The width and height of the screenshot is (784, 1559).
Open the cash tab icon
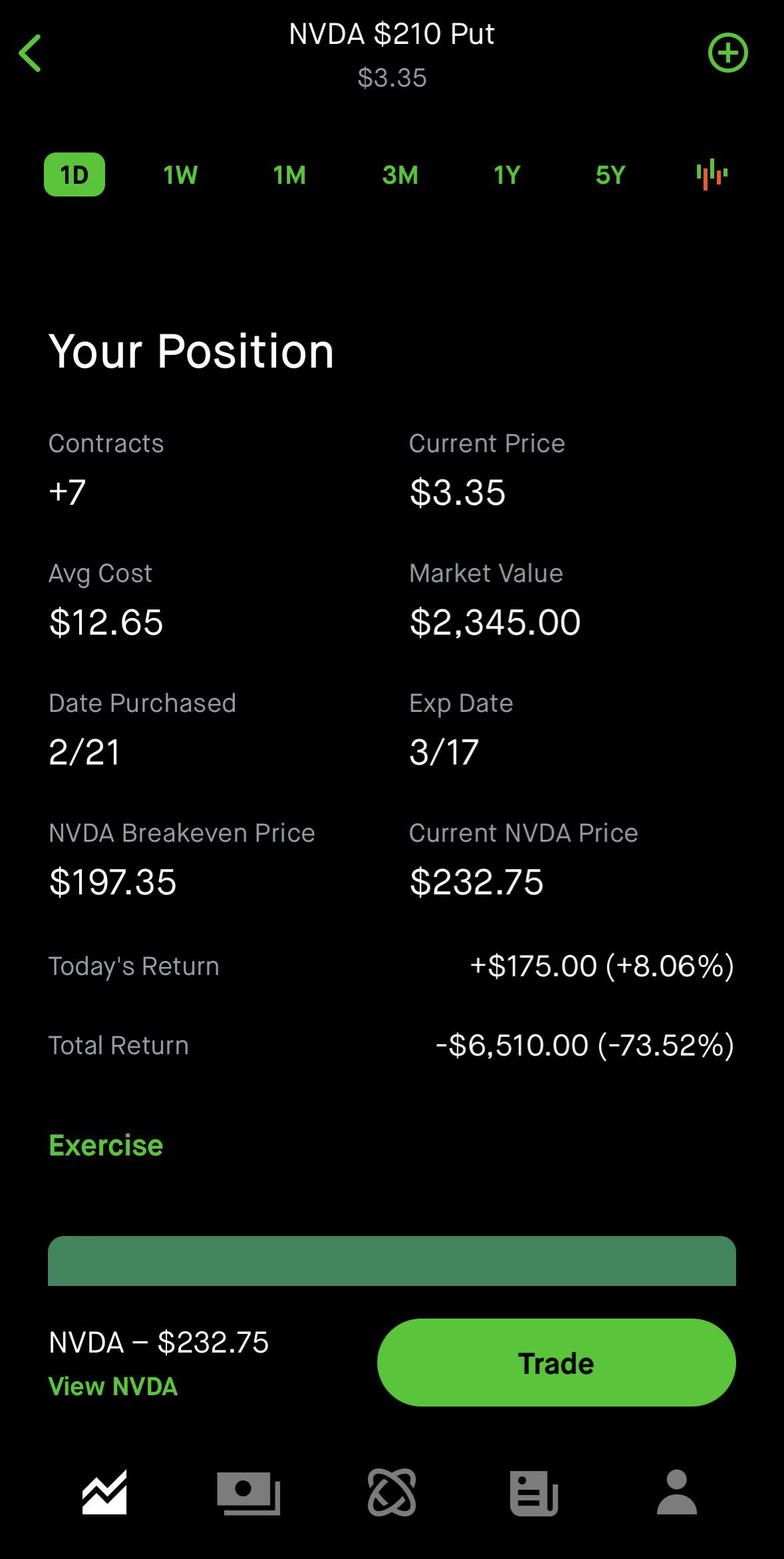pos(248,1492)
